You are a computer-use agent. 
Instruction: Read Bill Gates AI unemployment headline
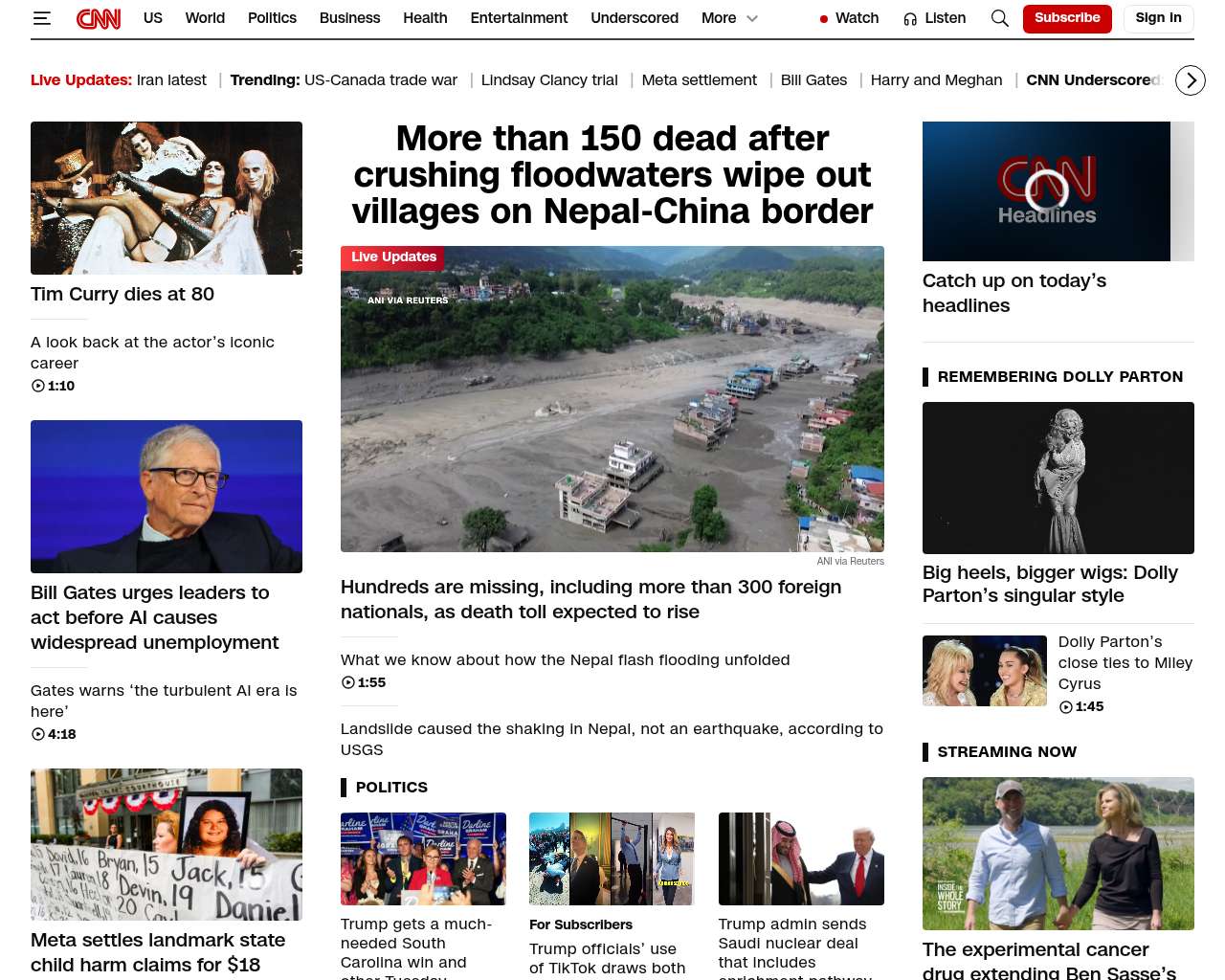(155, 617)
